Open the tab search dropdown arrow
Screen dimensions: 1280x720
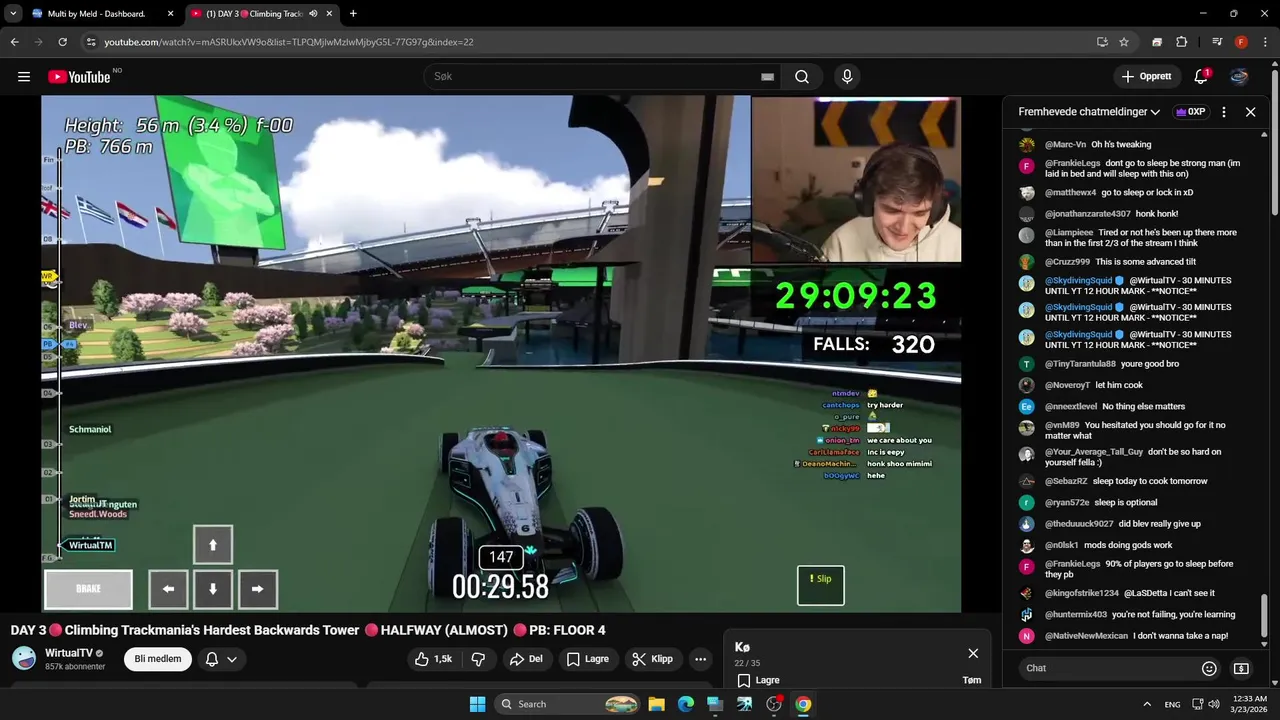point(13,14)
